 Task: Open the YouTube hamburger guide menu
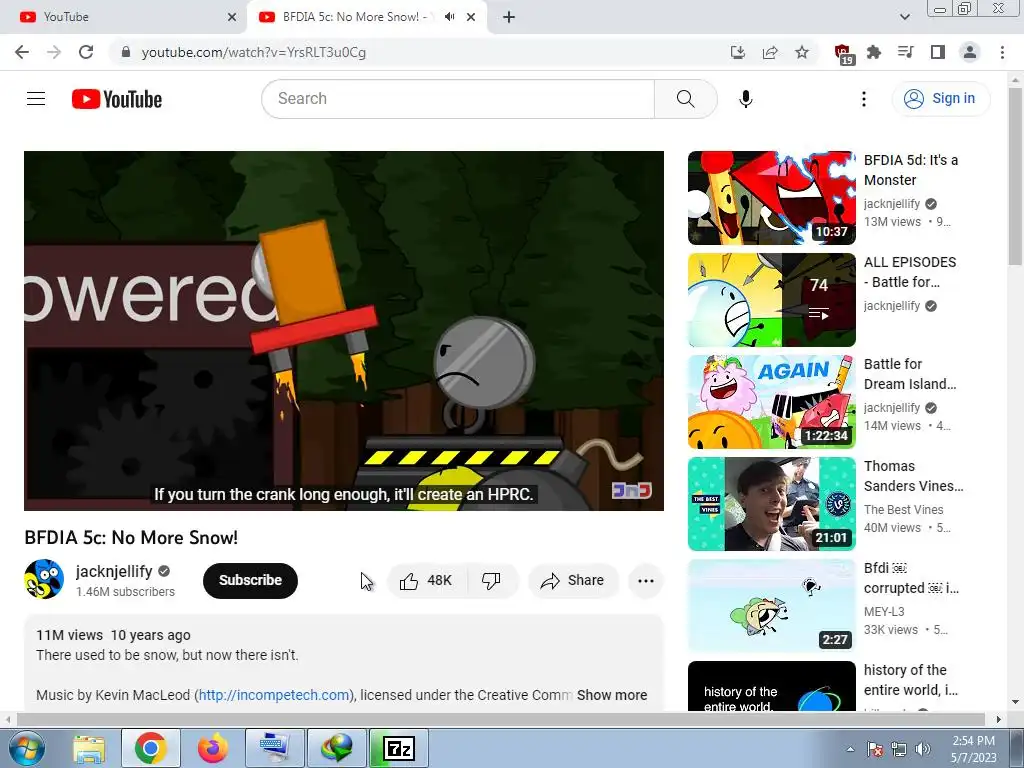36,99
